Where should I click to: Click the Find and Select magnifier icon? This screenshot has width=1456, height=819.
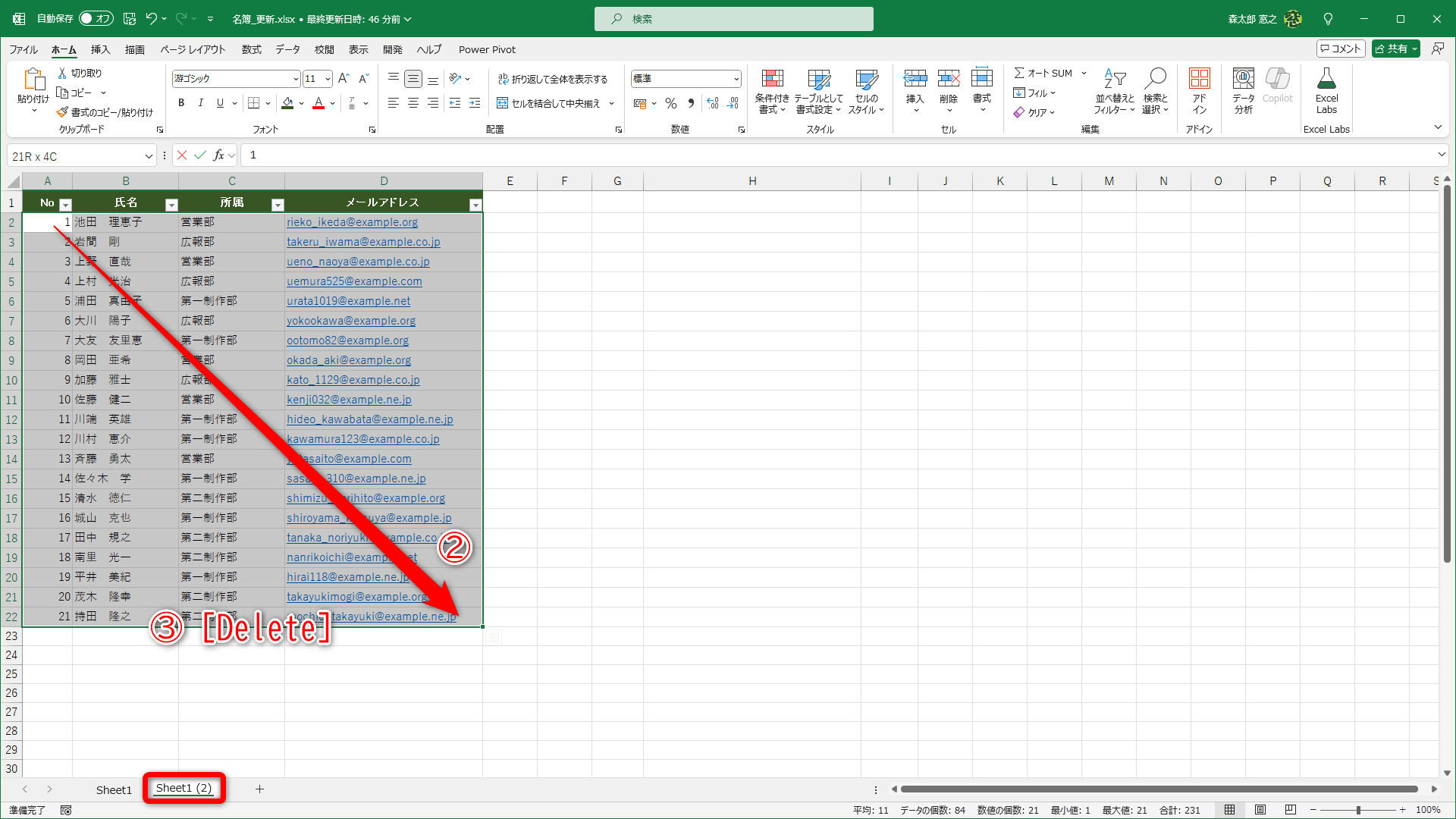1156,79
